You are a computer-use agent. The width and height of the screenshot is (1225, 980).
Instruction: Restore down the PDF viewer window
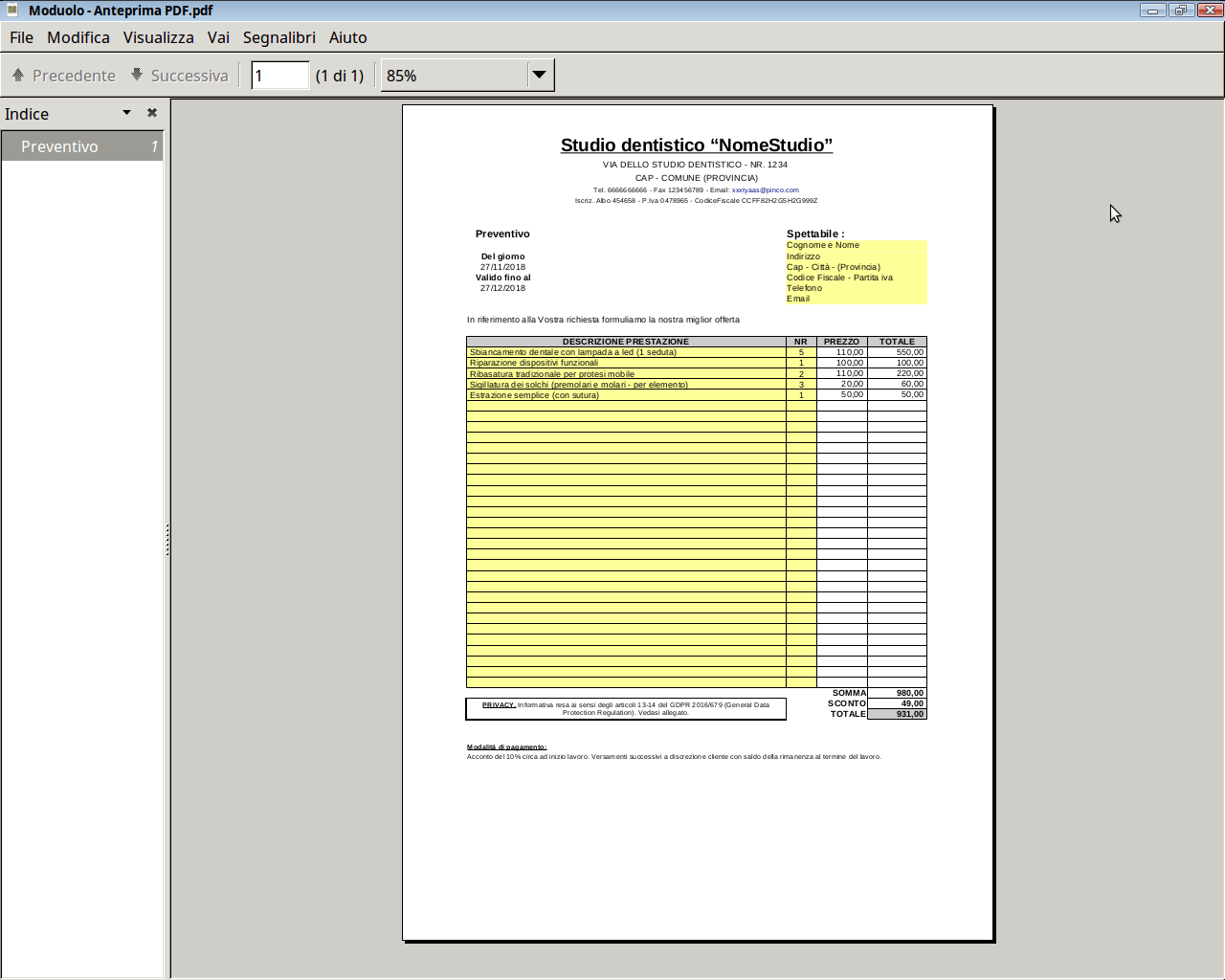1181,11
